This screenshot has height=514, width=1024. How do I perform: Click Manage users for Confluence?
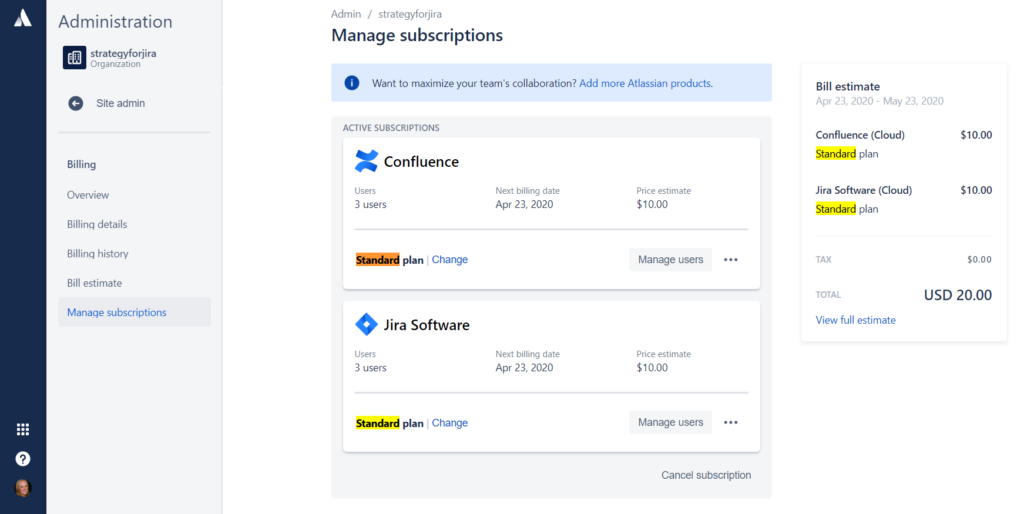(671, 259)
